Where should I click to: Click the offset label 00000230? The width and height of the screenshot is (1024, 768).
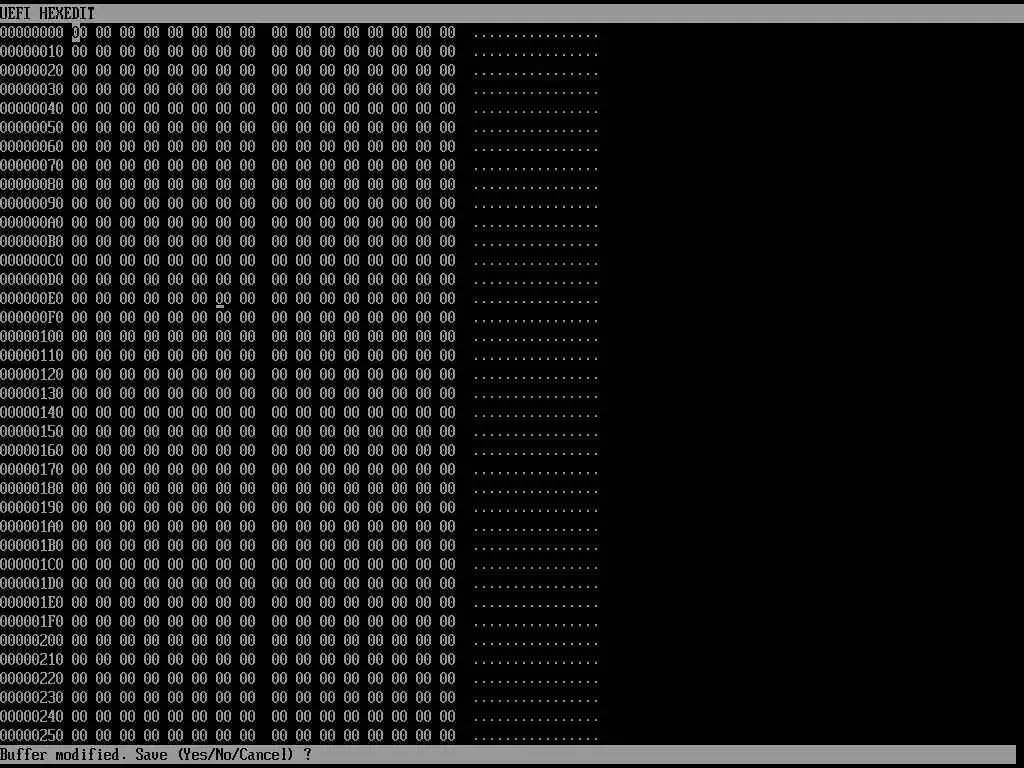point(32,697)
